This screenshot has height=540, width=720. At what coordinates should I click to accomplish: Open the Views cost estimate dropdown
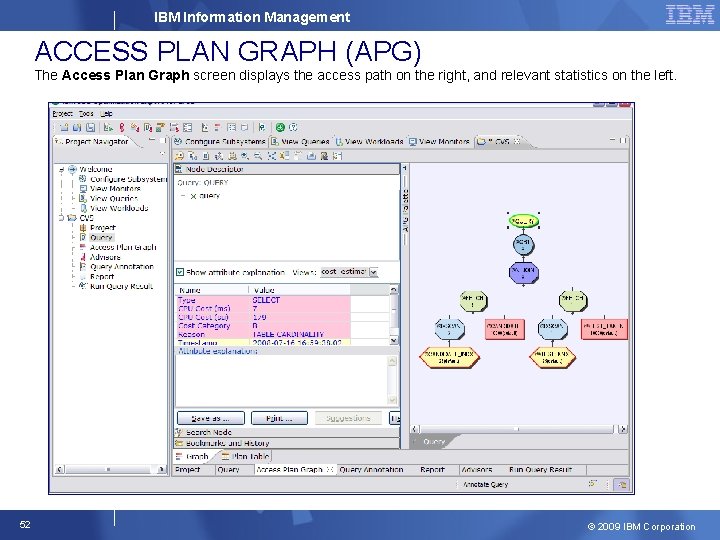(373, 272)
